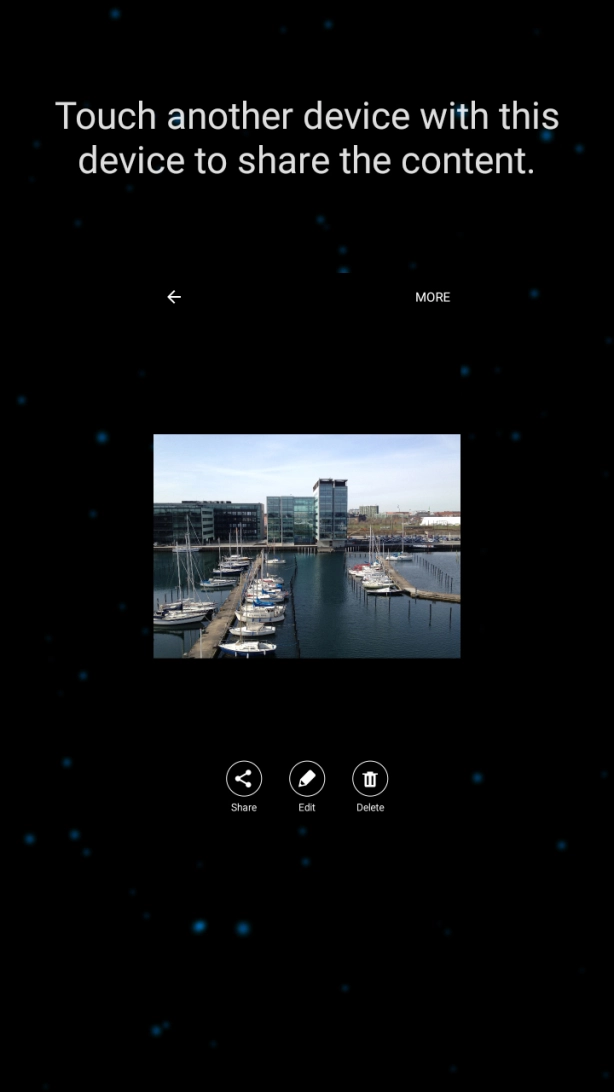Open the MORE options menu
The height and width of the screenshot is (1092, 614).
click(432, 297)
